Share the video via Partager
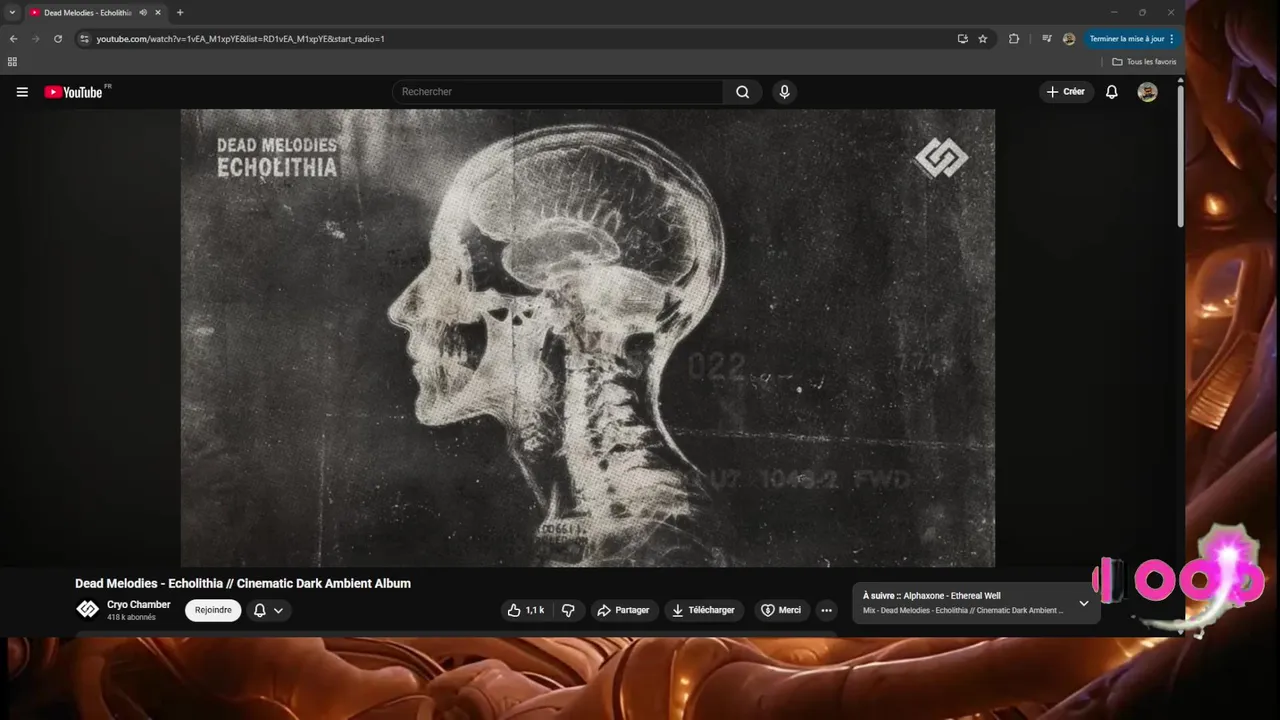This screenshot has width=1280, height=720. pos(623,610)
